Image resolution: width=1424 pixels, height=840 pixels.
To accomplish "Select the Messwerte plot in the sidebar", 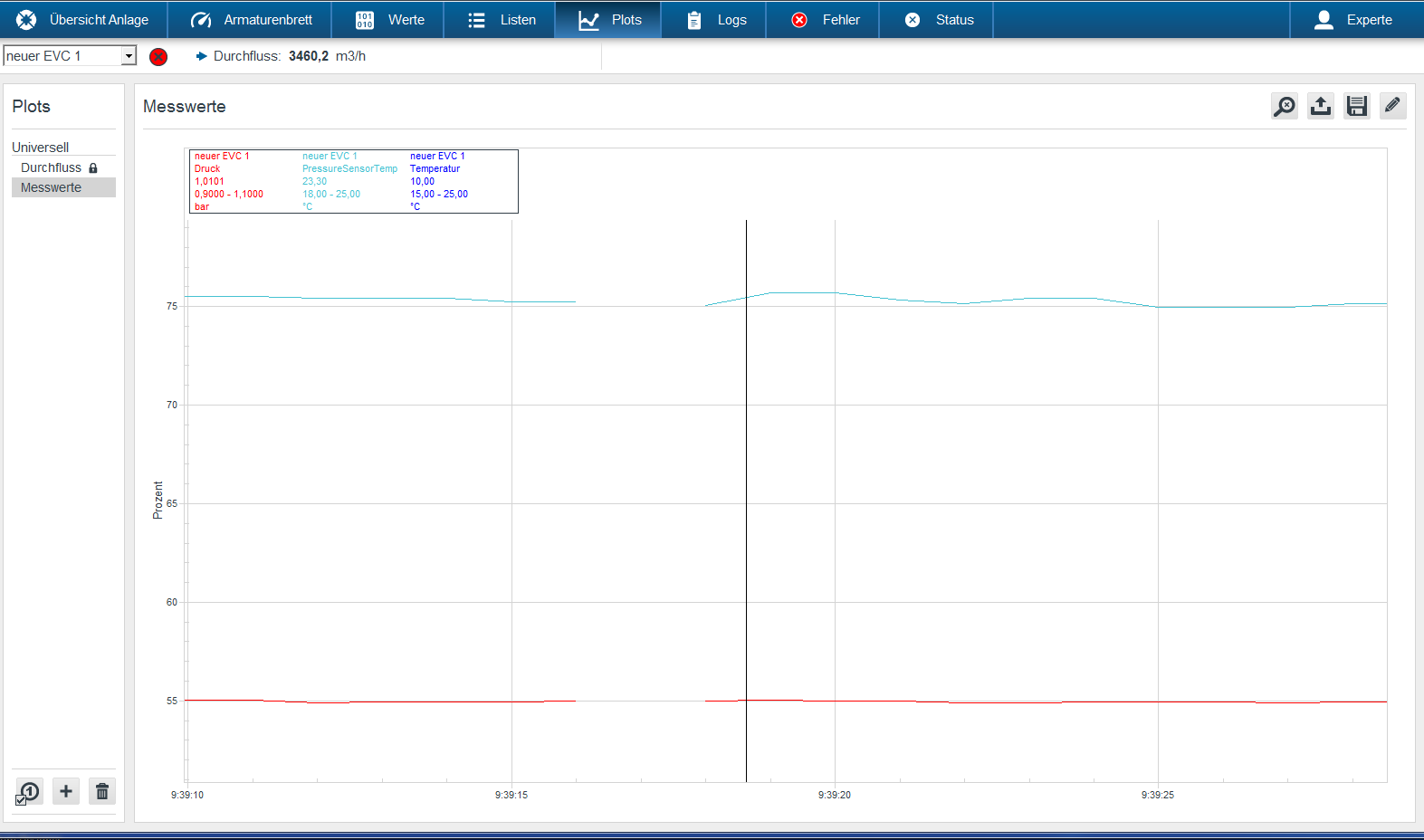I will pyautogui.click(x=52, y=187).
